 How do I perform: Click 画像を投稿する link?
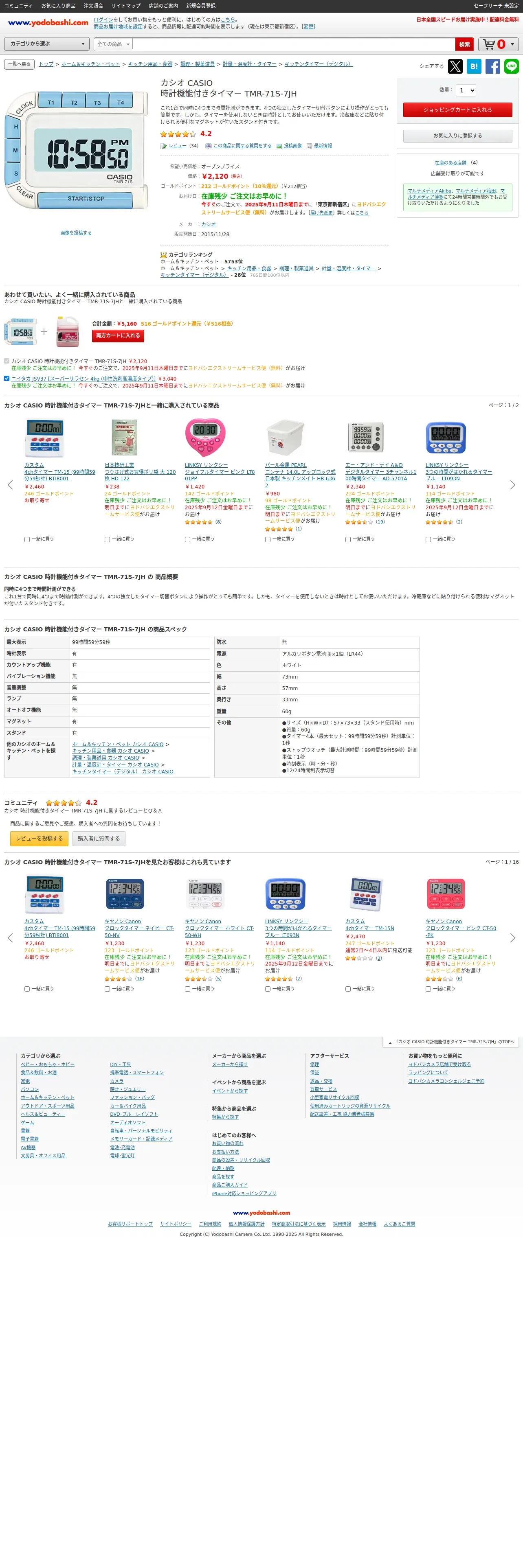pyautogui.click(x=76, y=233)
